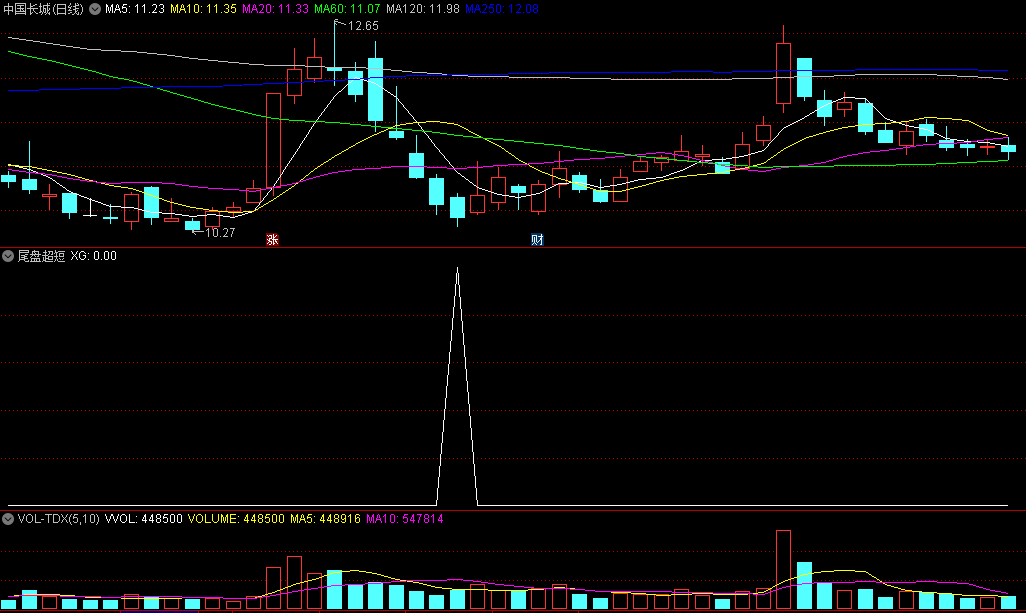Click the tall cyan volume bar after the tallest red bar
The image size is (1026, 613).
(804, 586)
